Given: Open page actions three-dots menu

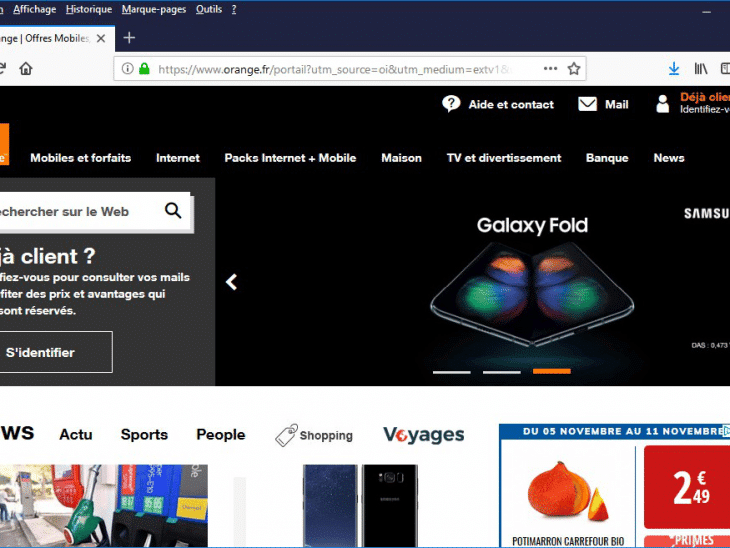Looking at the screenshot, I should (x=550, y=69).
